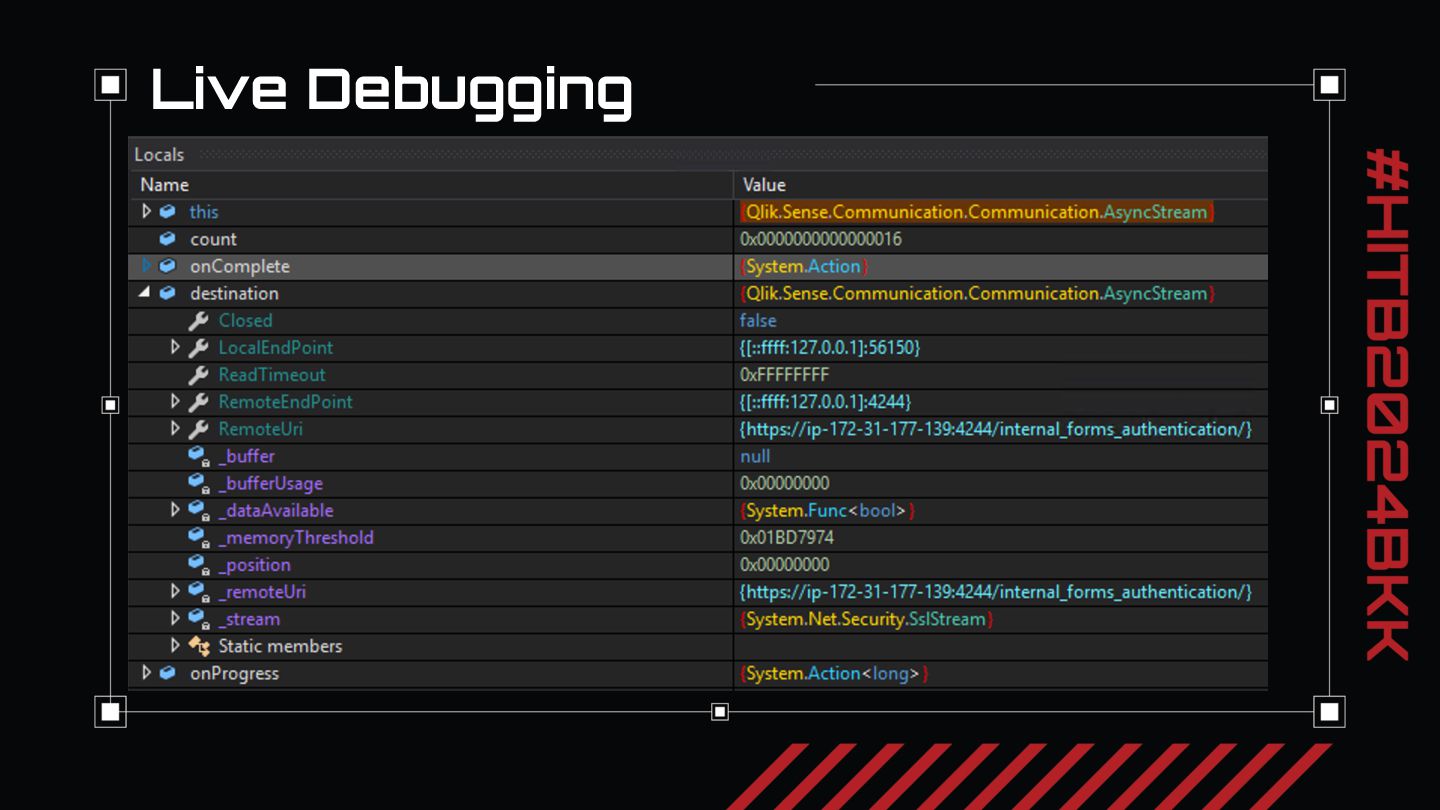This screenshot has width=1440, height=810.
Task: Click the destination value Qlik.Sense.Communication.Communication.AsyncStream
Action: pyautogui.click(x=977, y=293)
